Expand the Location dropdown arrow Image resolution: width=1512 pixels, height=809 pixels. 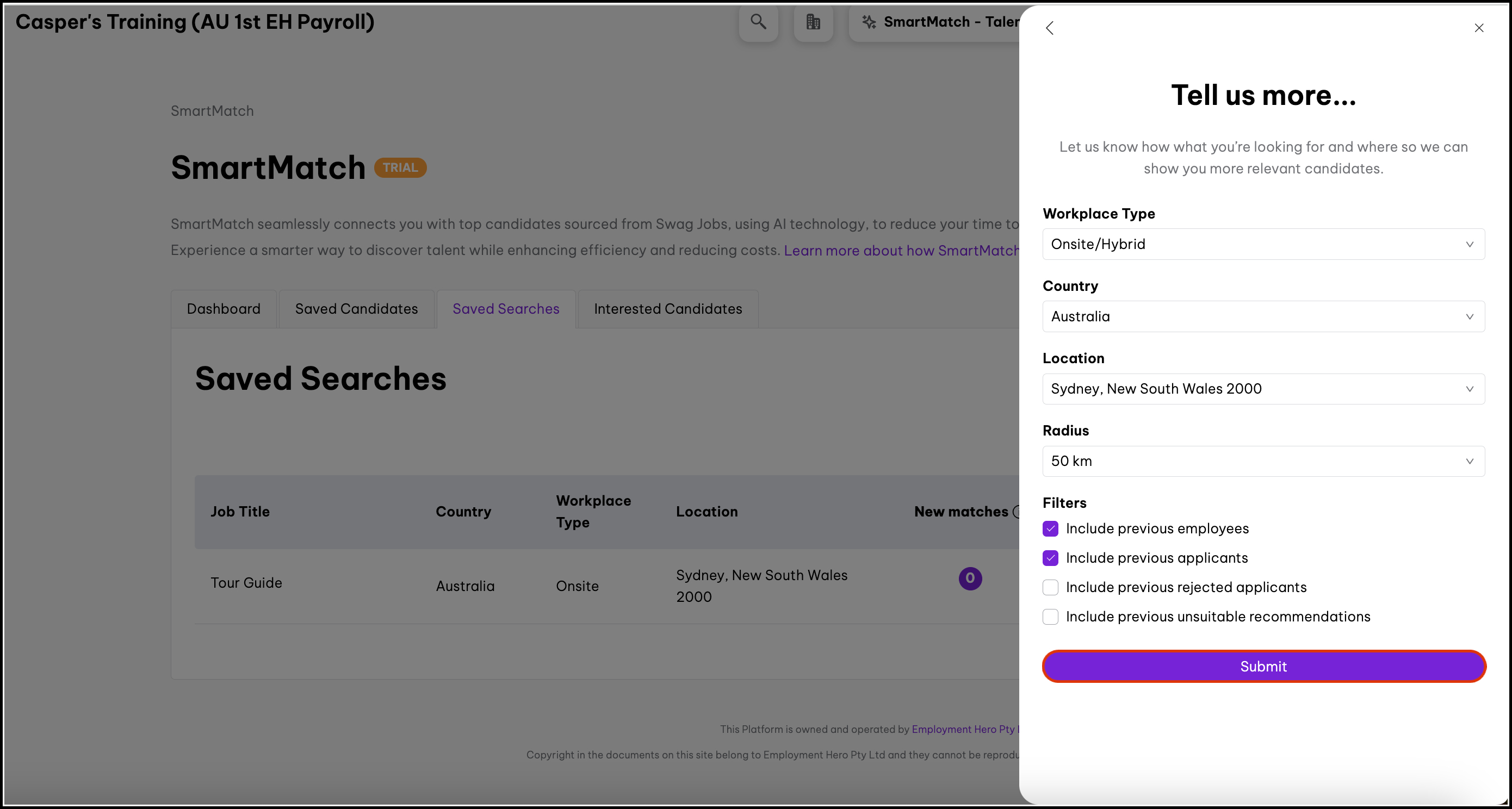(x=1469, y=389)
